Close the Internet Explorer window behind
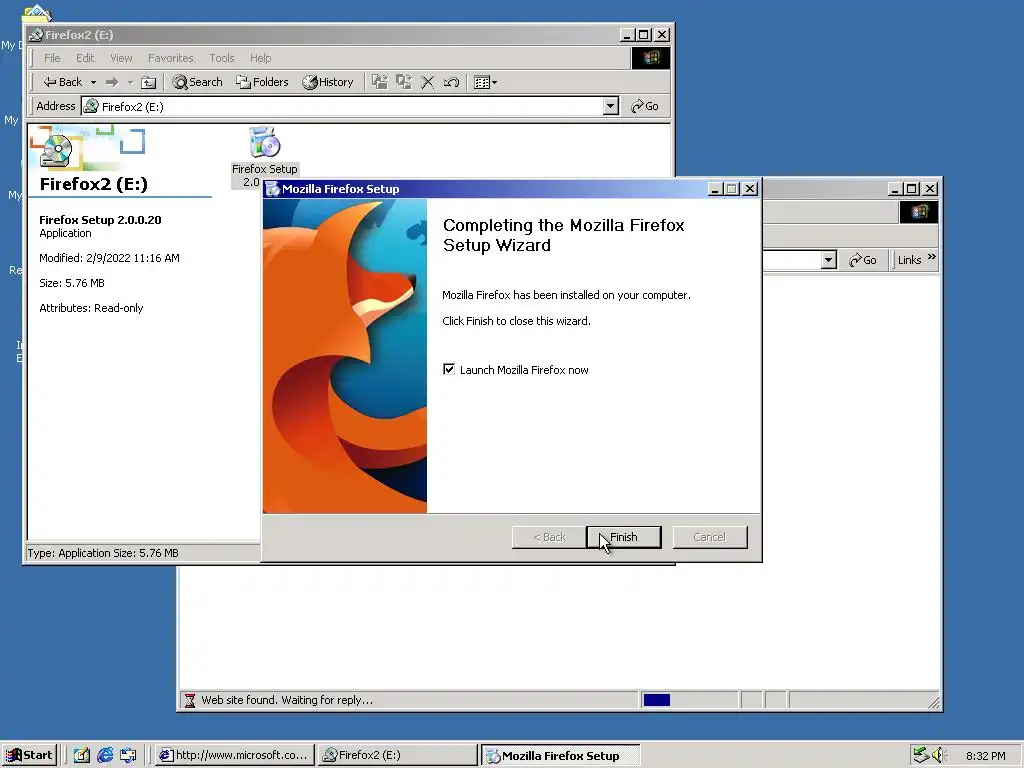The image size is (1024, 768). click(930, 189)
